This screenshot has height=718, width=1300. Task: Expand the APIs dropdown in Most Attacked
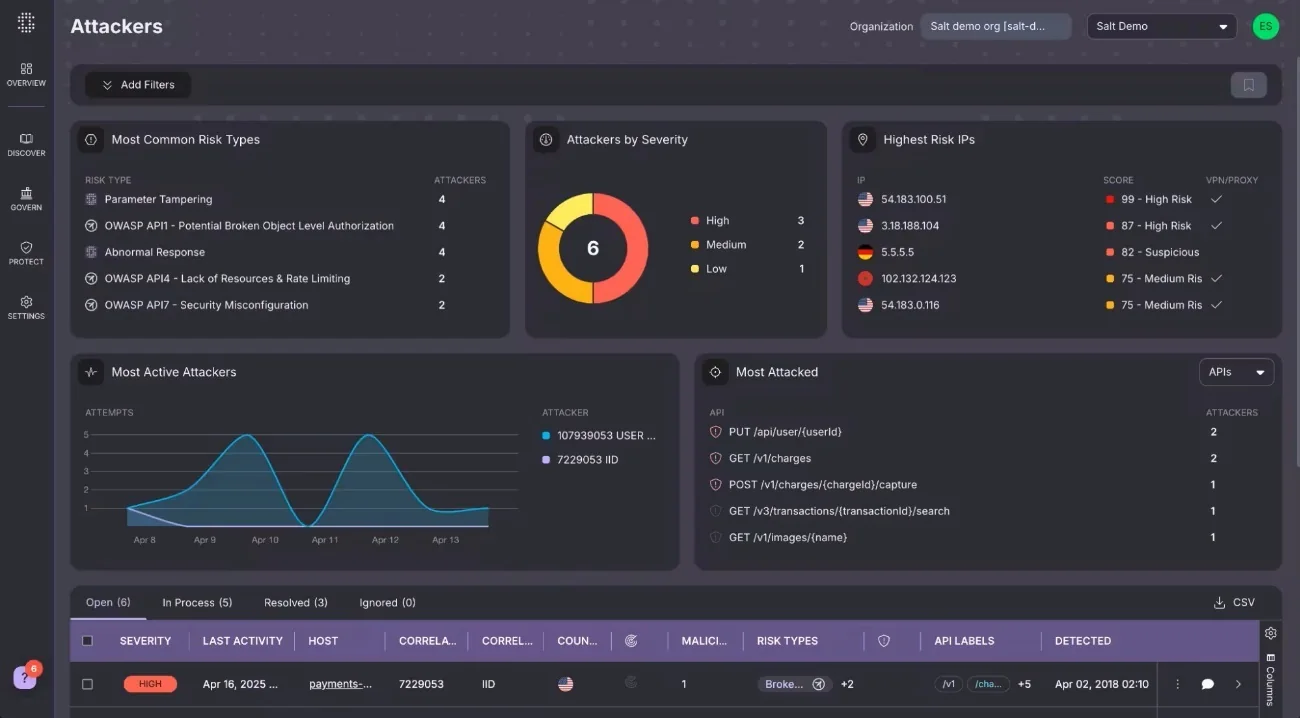[x=1236, y=372]
